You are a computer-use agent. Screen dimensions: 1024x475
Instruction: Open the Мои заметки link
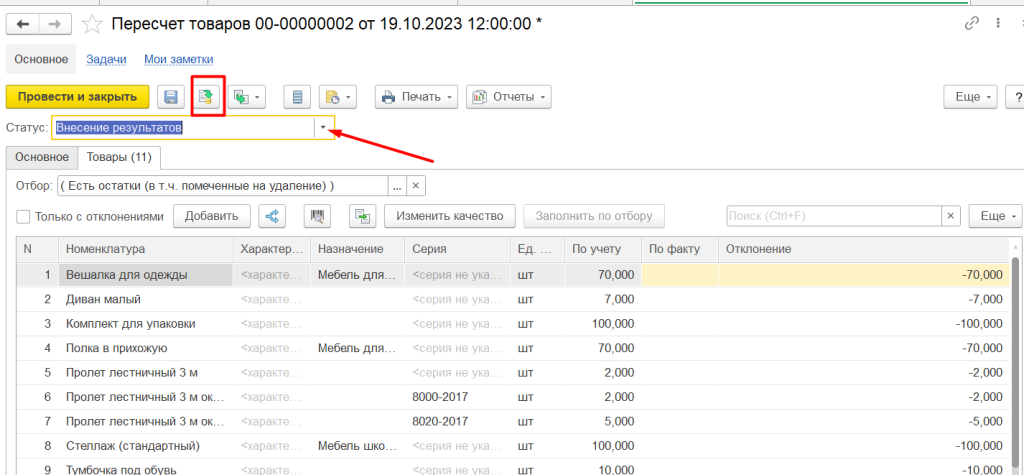tap(178, 59)
